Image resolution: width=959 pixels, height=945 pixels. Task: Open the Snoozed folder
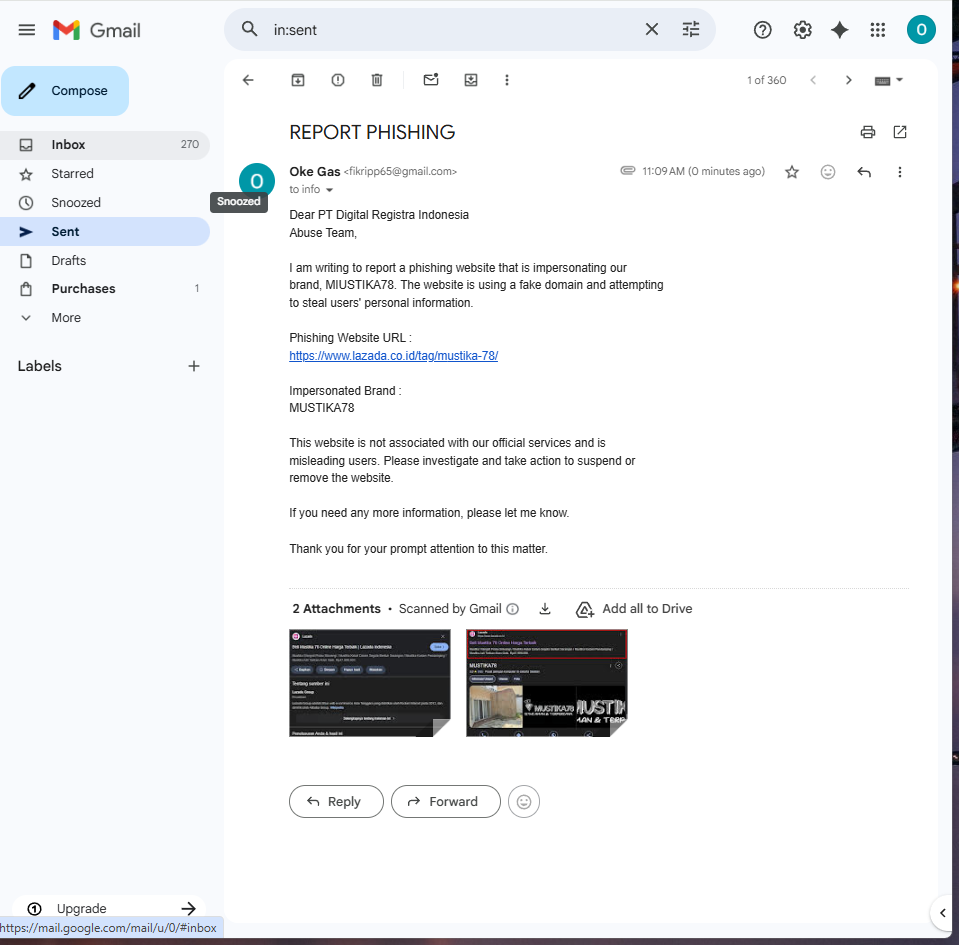[x=105, y=202]
